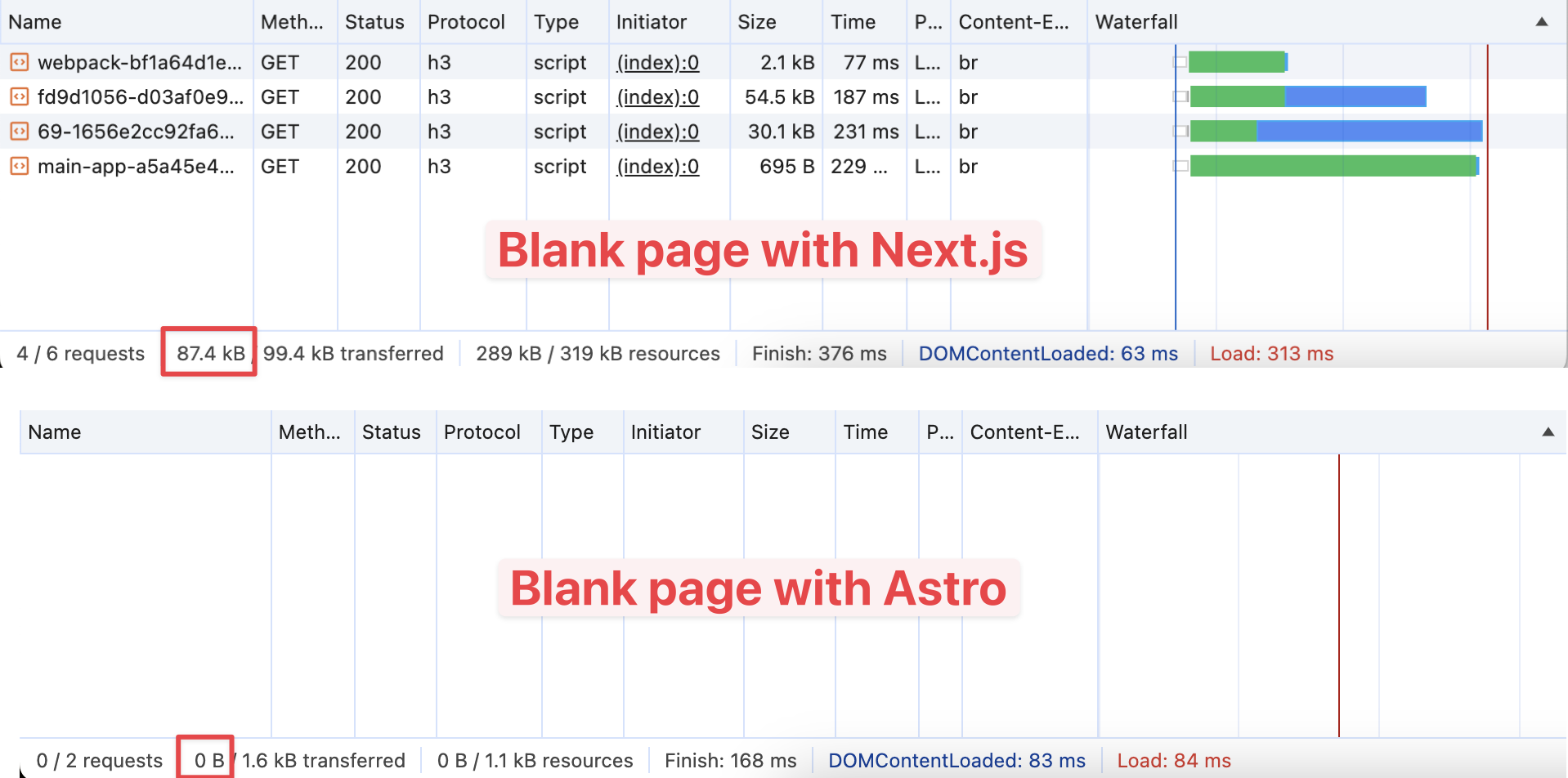Sort by Initiator column in Next.js panel
The width and height of the screenshot is (1568, 778).
point(670,22)
